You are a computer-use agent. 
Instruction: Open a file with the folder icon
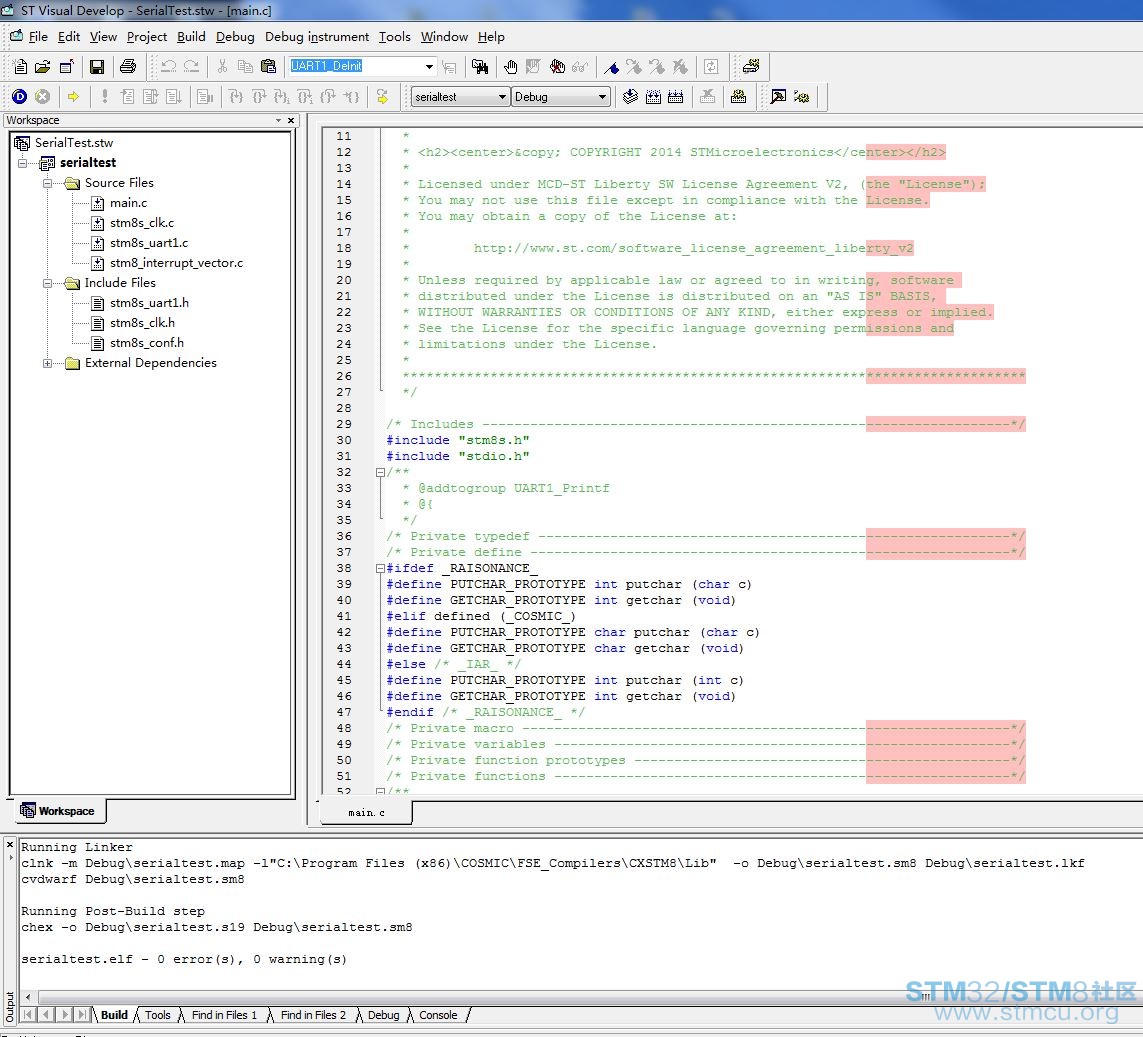(43, 67)
